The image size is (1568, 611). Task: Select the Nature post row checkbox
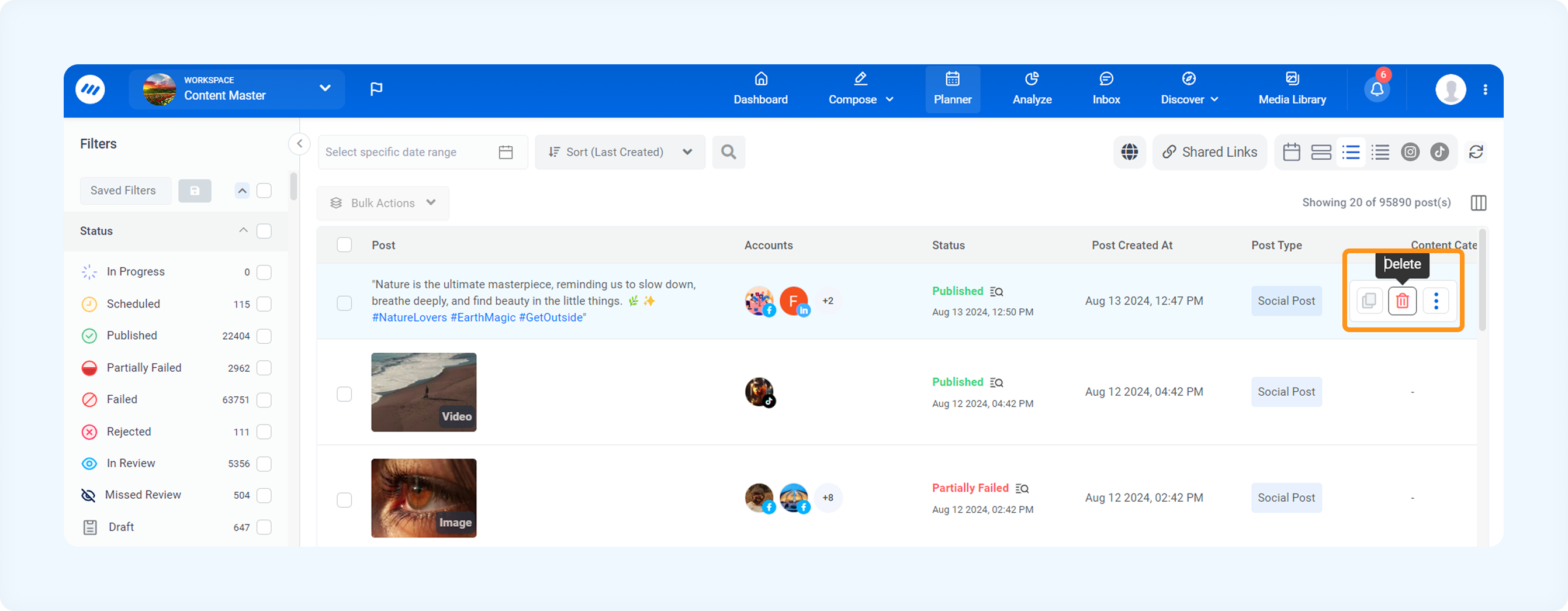pyautogui.click(x=345, y=303)
